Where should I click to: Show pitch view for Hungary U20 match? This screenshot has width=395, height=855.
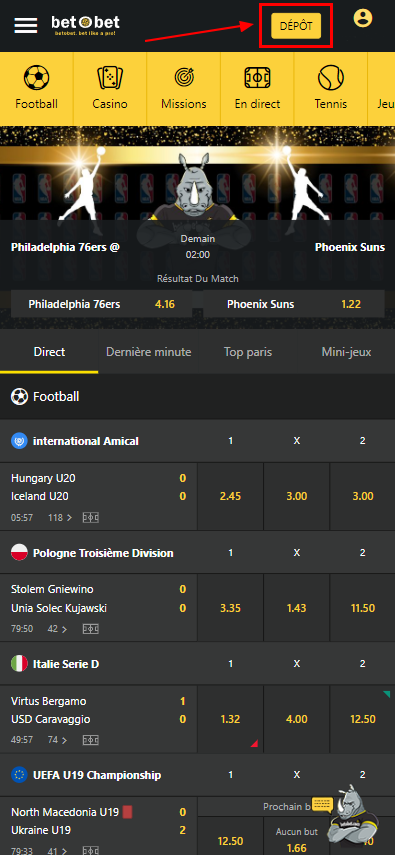tap(91, 518)
